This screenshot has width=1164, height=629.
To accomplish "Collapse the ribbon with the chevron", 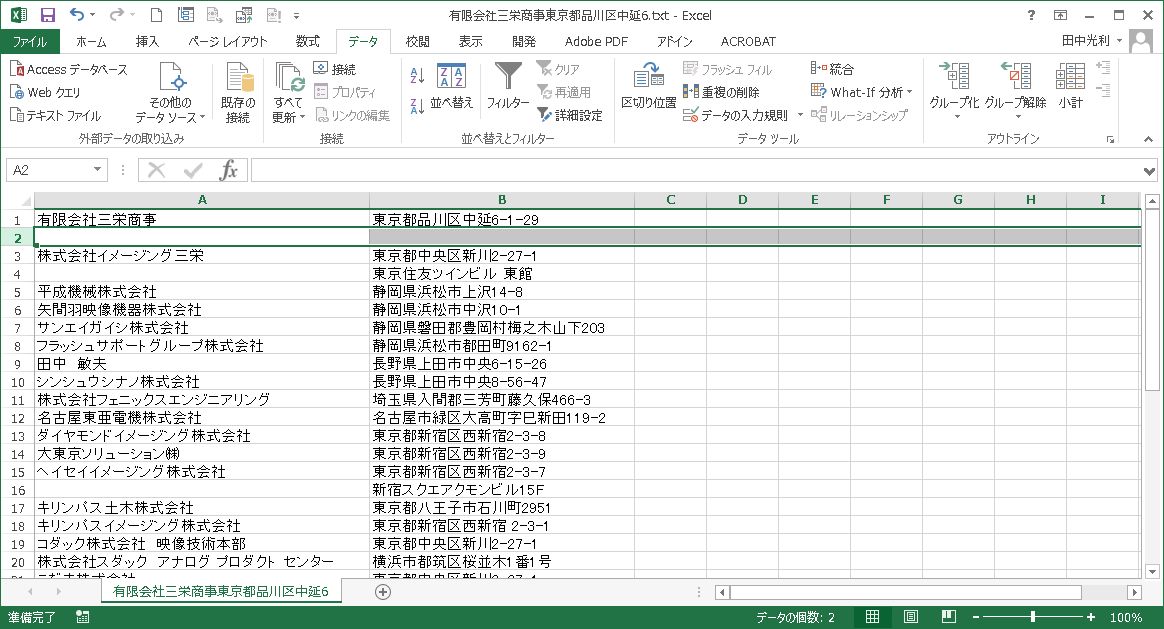I will 1148,139.
